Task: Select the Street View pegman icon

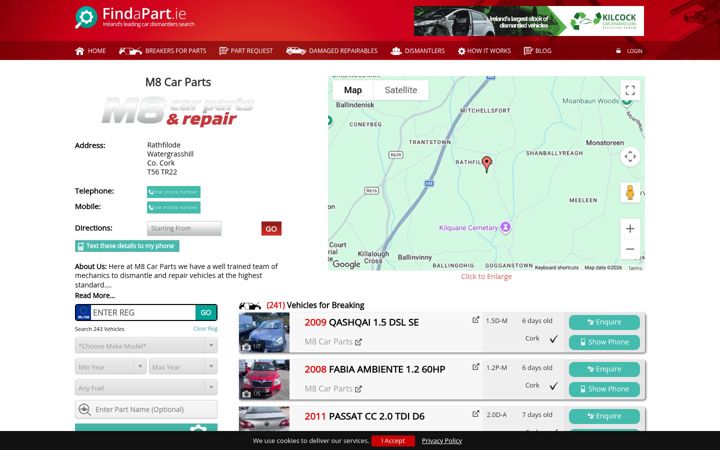Action: point(630,192)
